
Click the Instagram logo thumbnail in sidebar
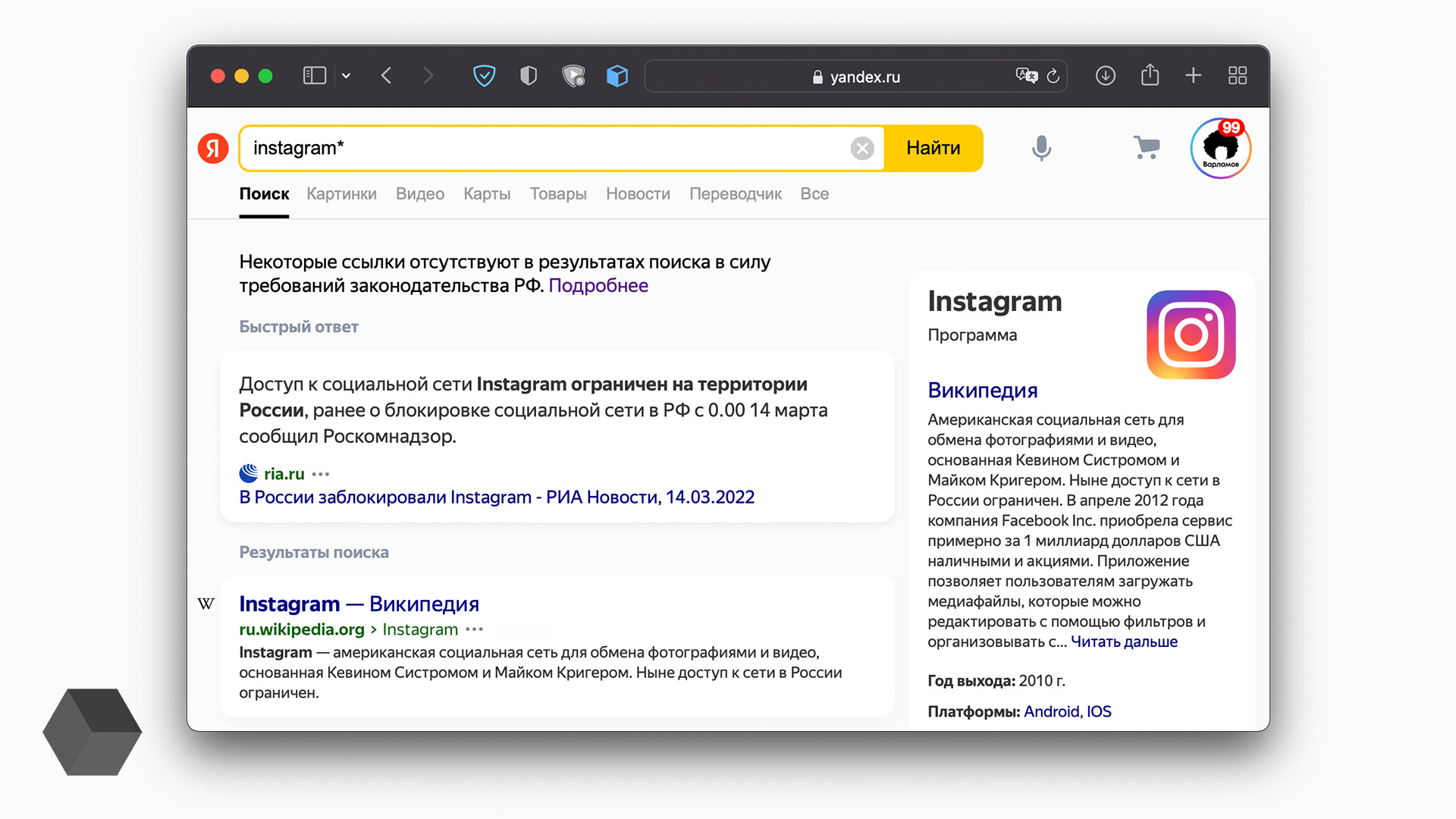tap(1191, 334)
